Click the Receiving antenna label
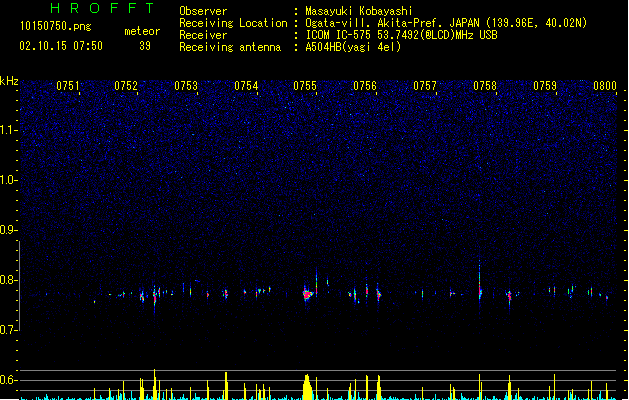The height and width of the screenshot is (400, 629). pos(230,47)
